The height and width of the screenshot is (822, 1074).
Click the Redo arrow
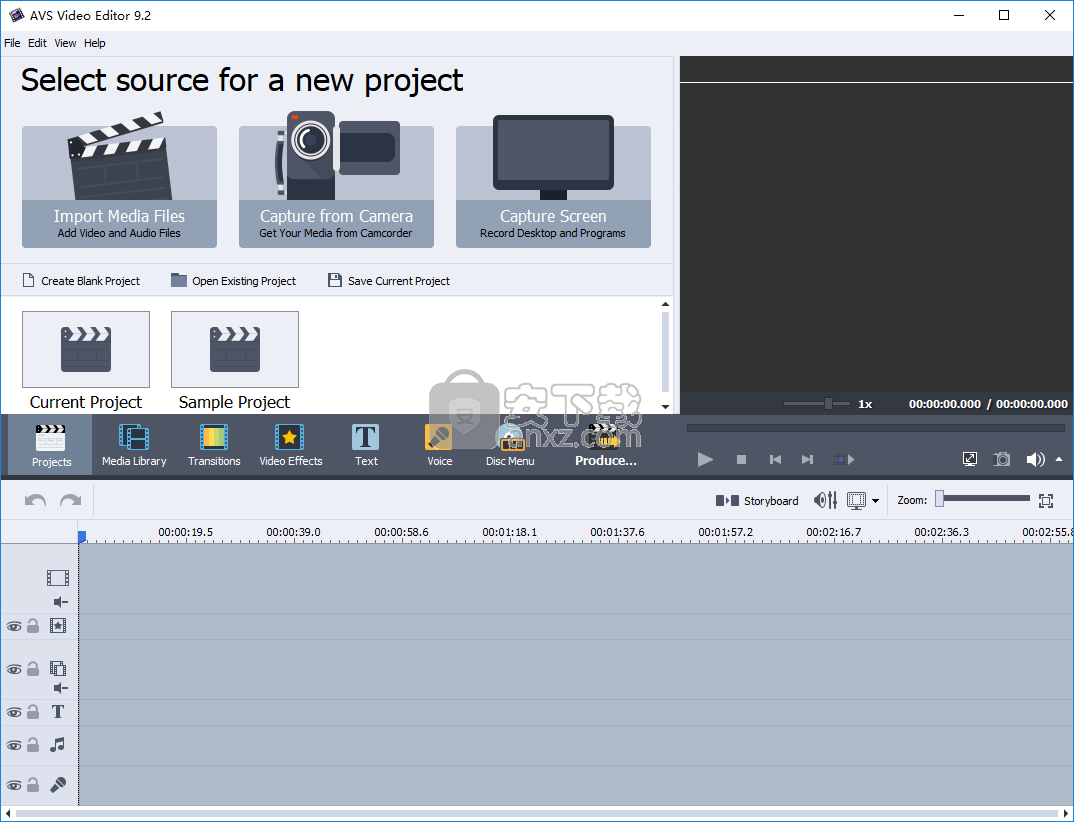coord(71,501)
